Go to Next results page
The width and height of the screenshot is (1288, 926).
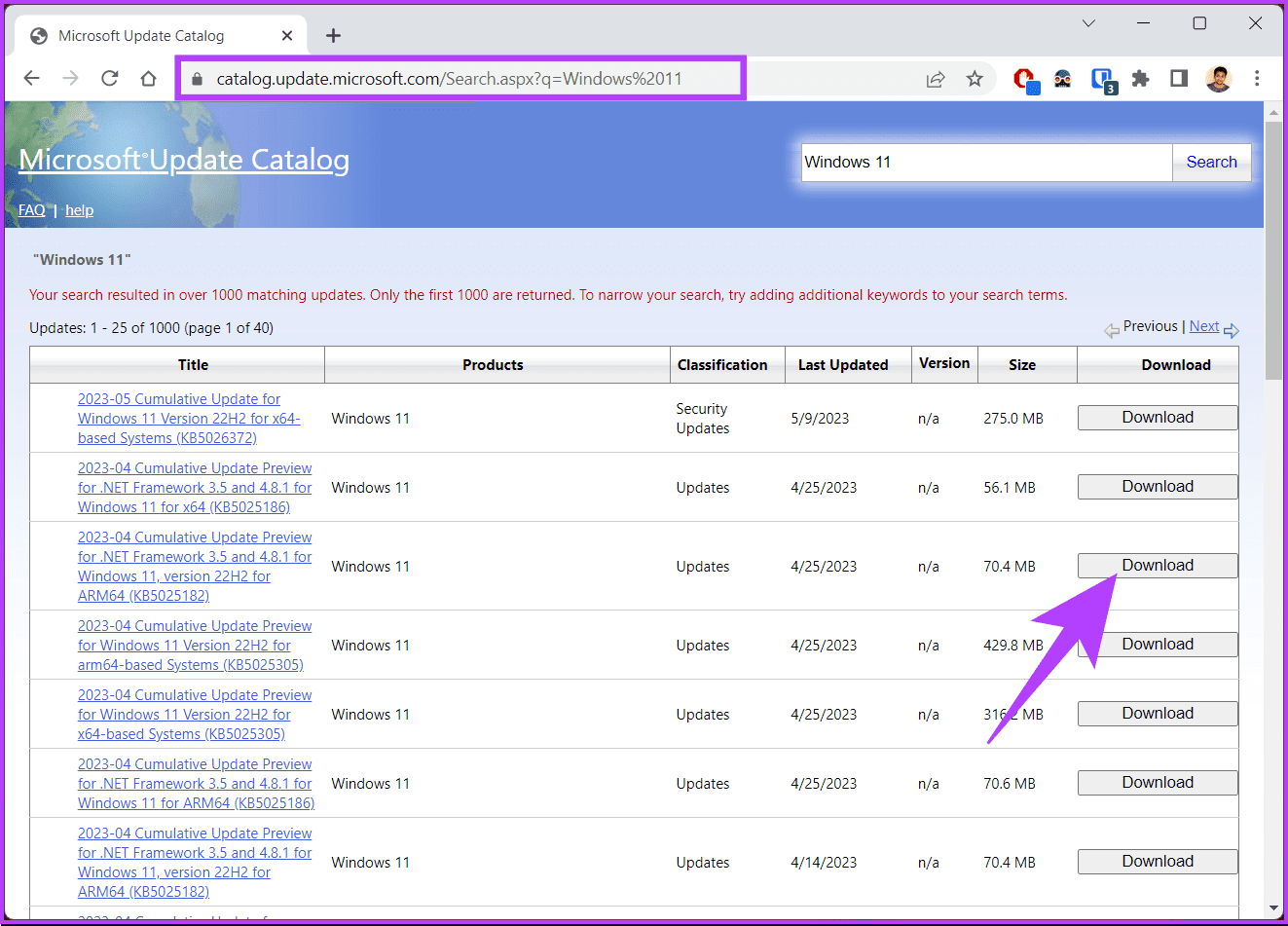tap(1203, 327)
